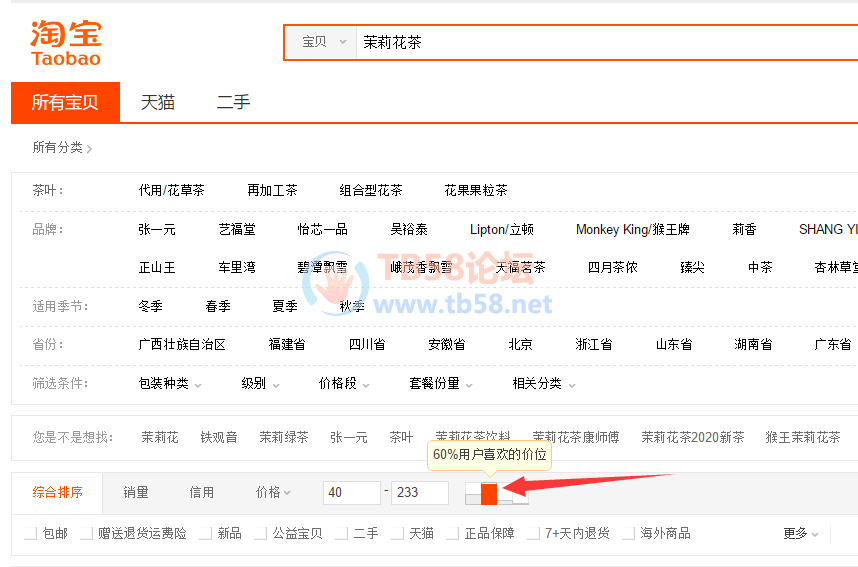This screenshot has width=858, height=567.
Task: Select province 福建省
Action: (287, 345)
